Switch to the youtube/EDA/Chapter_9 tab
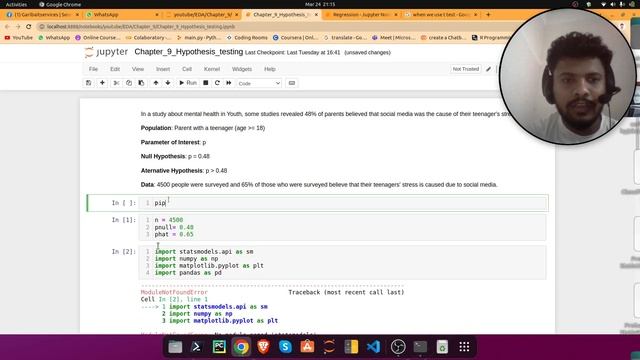 pos(202,14)
